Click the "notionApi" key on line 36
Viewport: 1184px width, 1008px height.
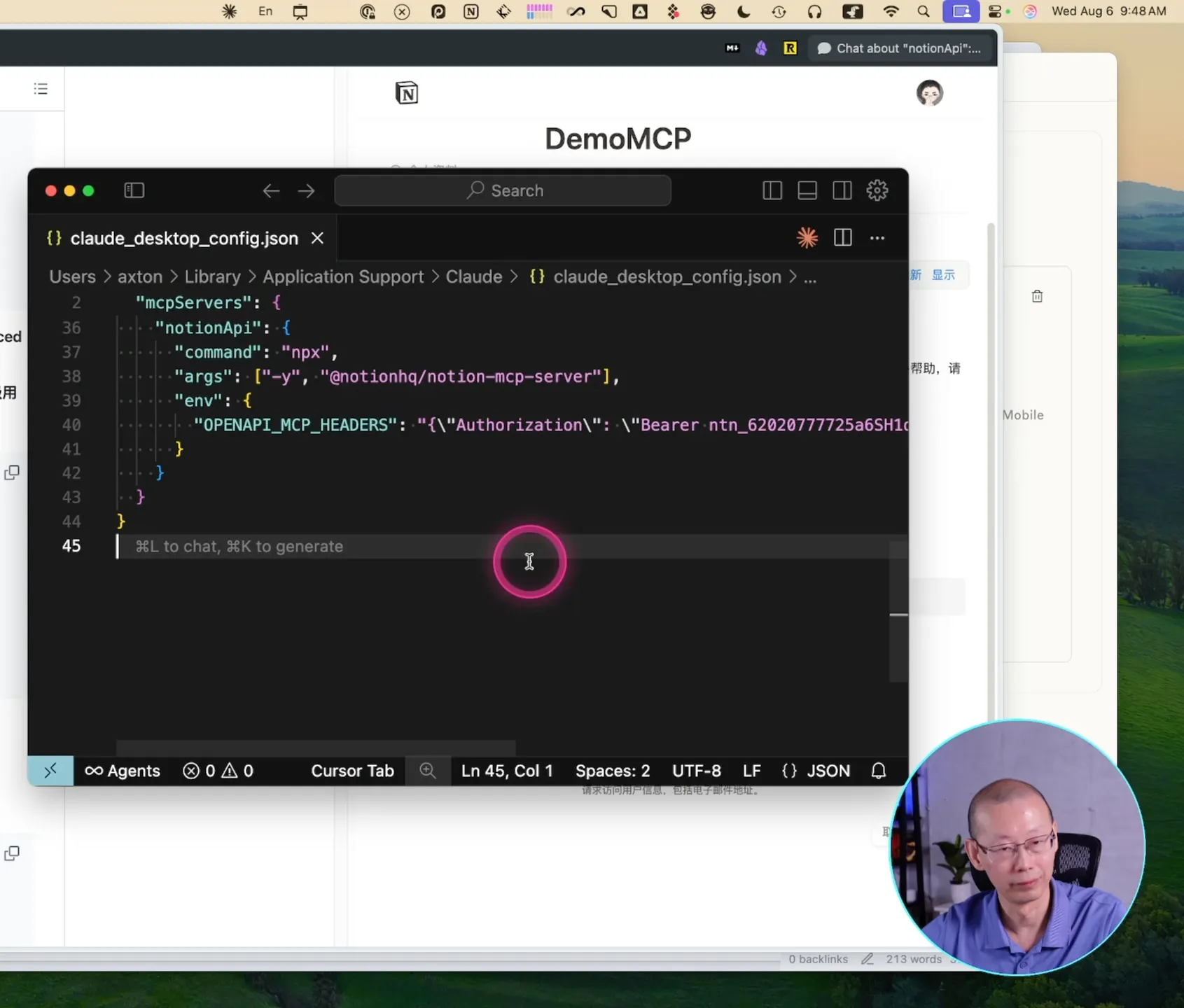[208, 328]
